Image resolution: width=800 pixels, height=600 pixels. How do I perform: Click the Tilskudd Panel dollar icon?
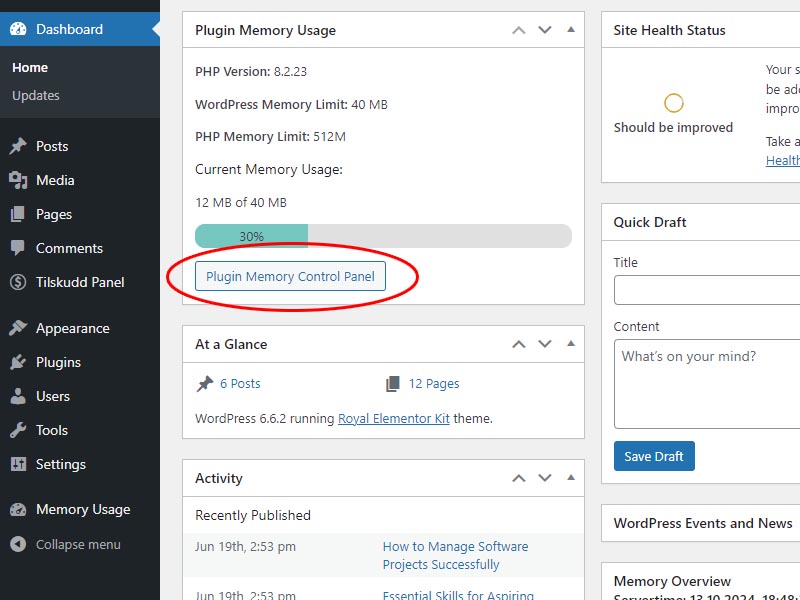pos(18,282)
